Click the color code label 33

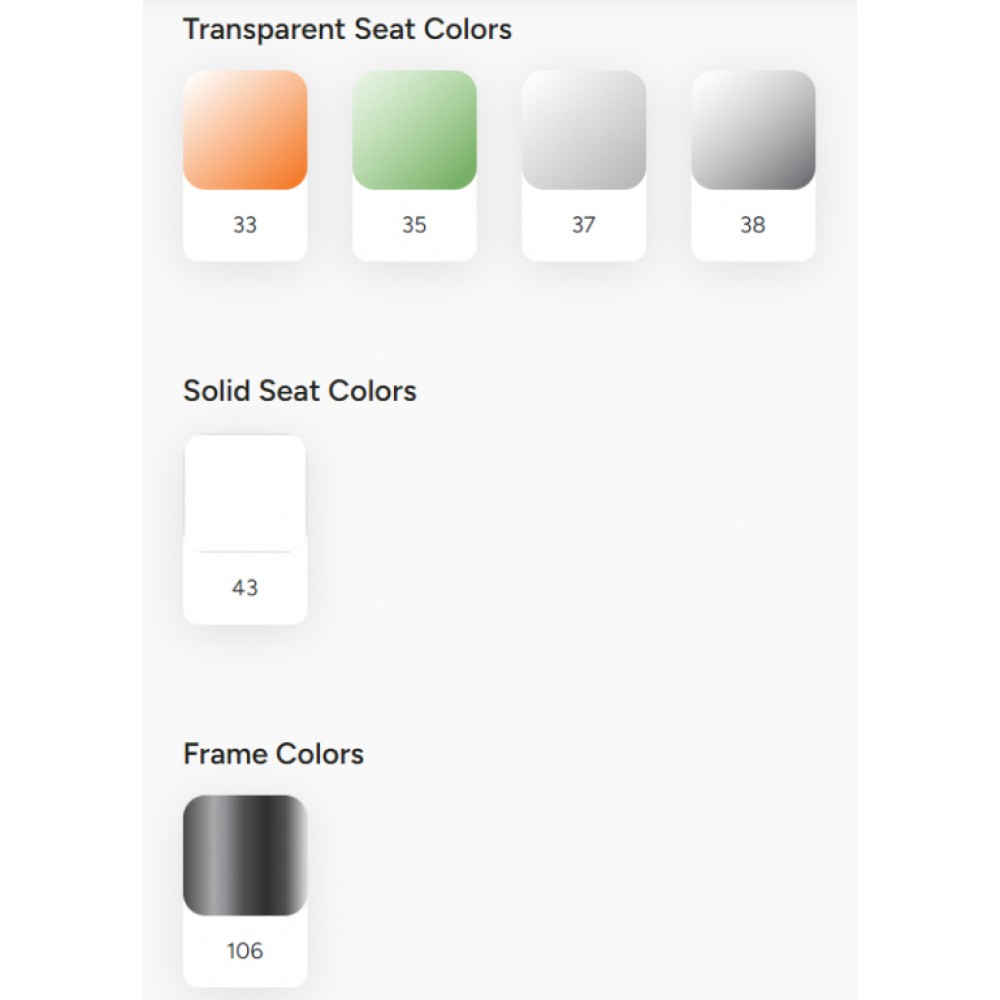click(245, 225)
